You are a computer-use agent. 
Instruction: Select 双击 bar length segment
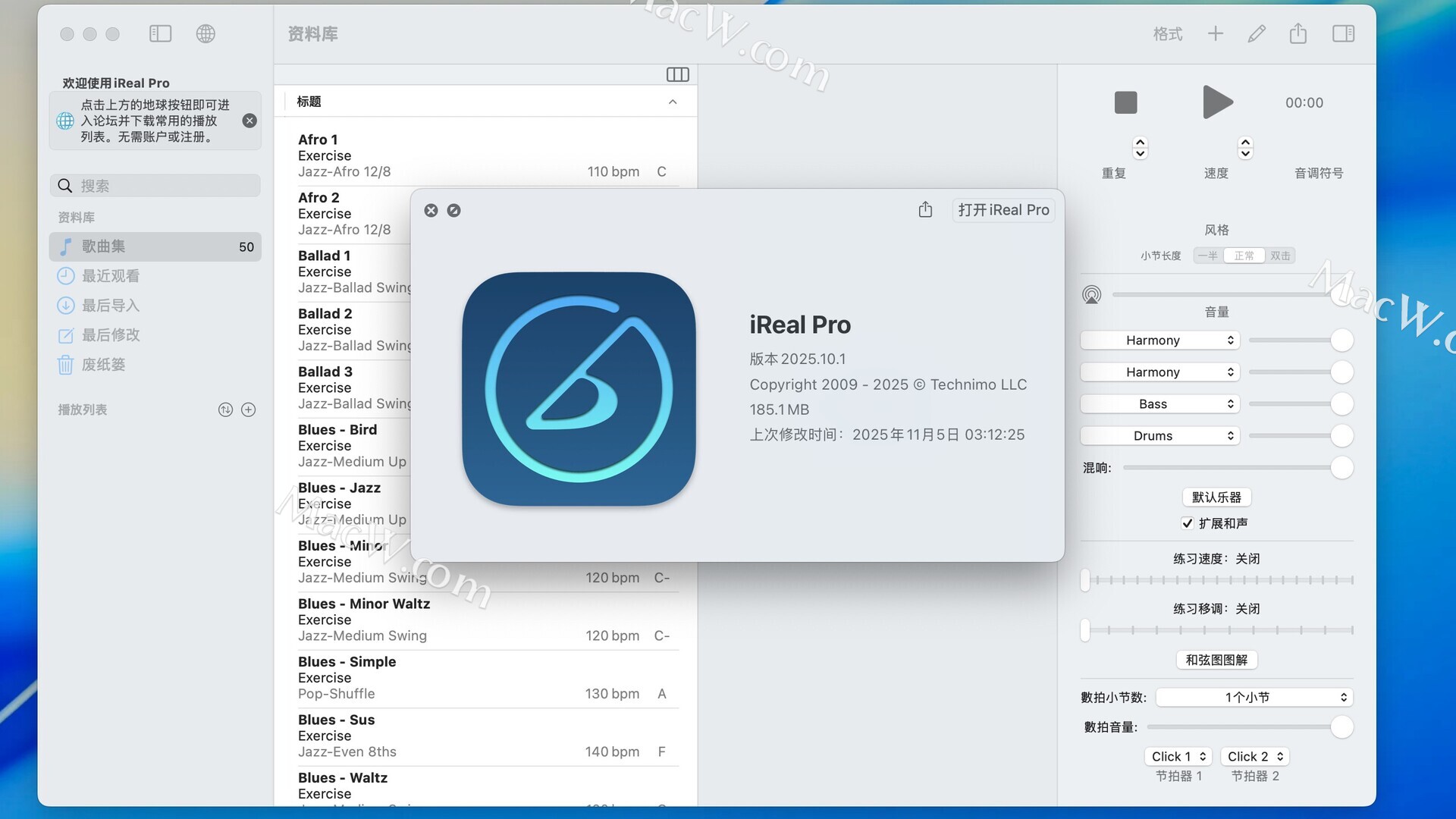click(x=1280, y=256)
